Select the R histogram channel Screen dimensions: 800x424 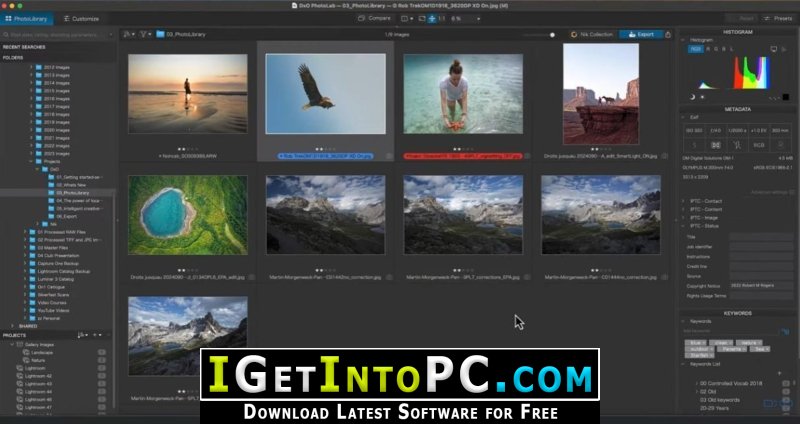coord(708,49)
